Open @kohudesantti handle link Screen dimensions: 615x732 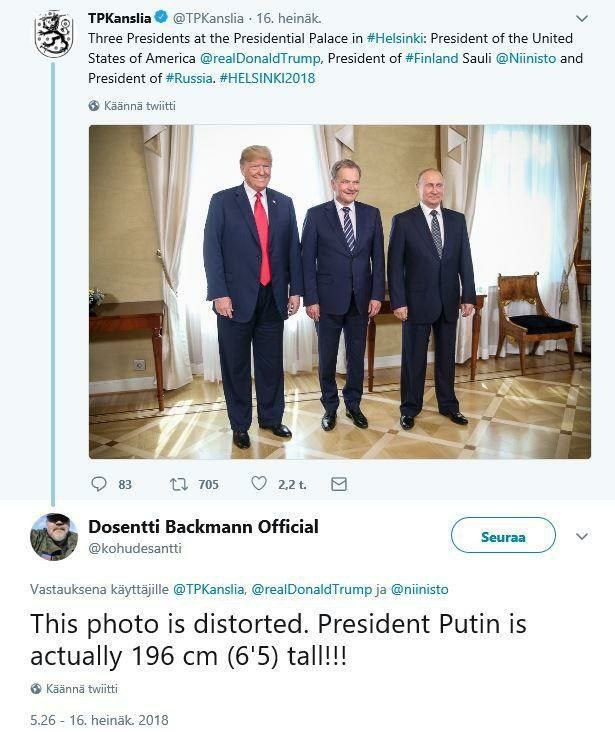pyautogui.click(x=135, y=548)
